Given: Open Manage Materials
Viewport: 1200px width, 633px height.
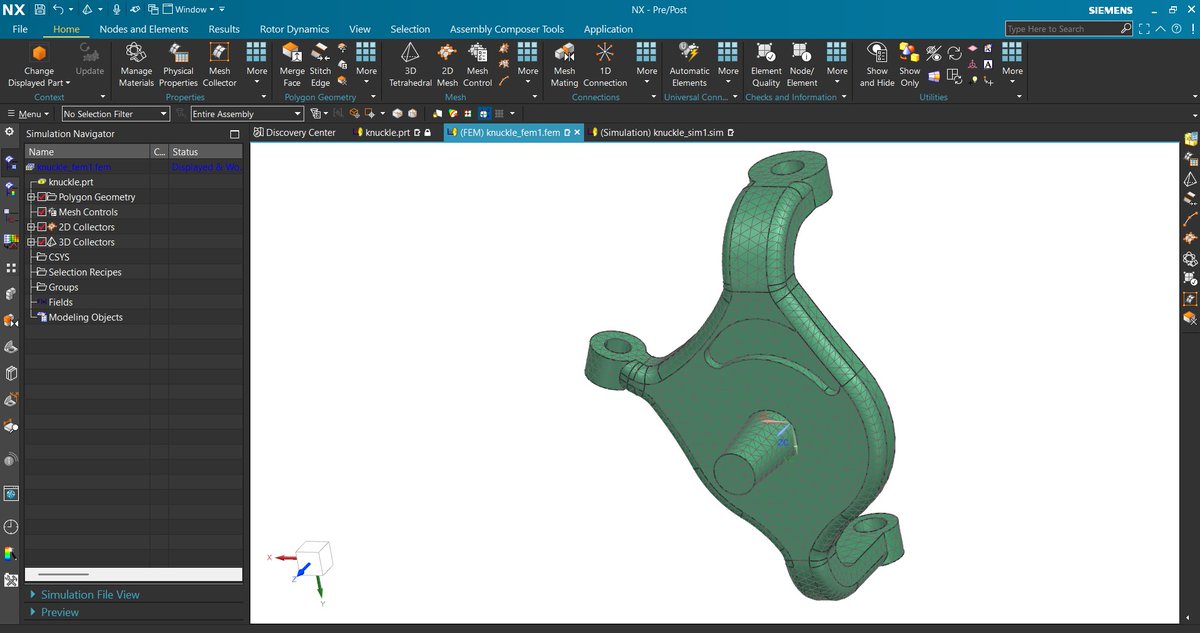Looking at the screenshot, I should [136, 65].
